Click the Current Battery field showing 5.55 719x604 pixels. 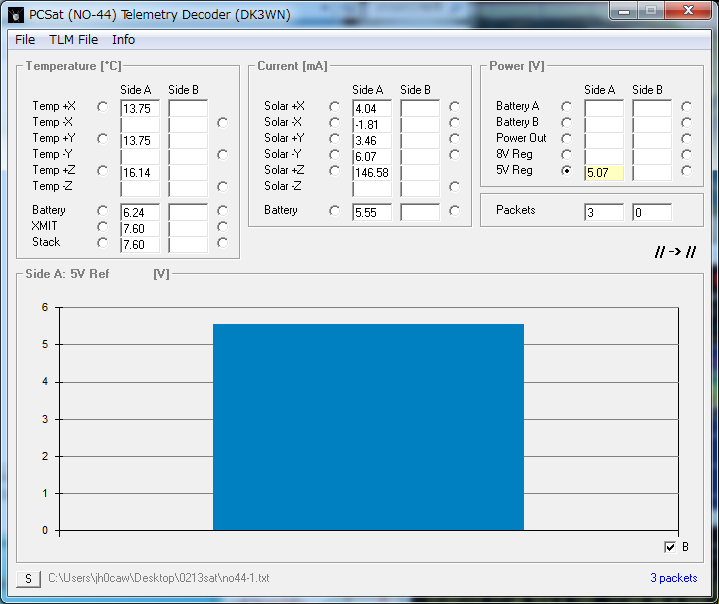click(x=372, y=212)
